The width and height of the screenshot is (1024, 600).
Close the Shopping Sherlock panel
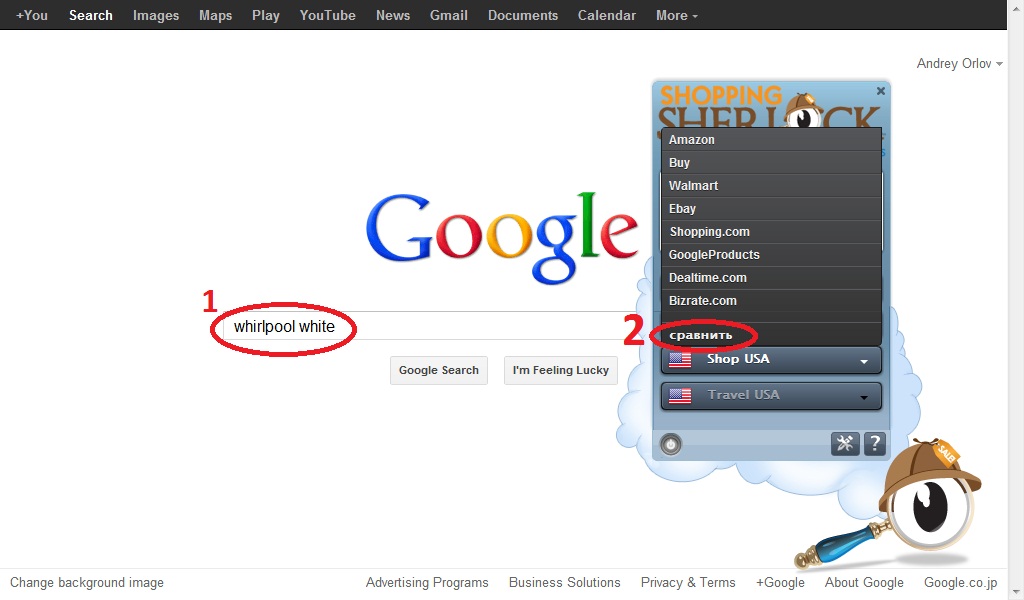(x=881, y=91)
